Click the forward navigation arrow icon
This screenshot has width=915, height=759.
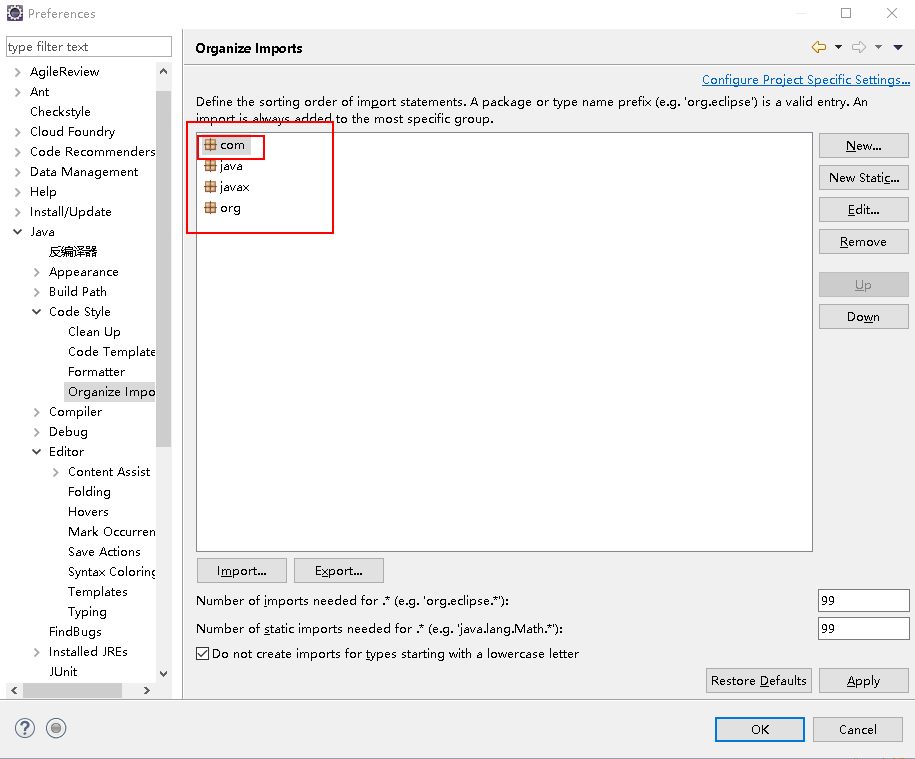[x=859, y=47]
